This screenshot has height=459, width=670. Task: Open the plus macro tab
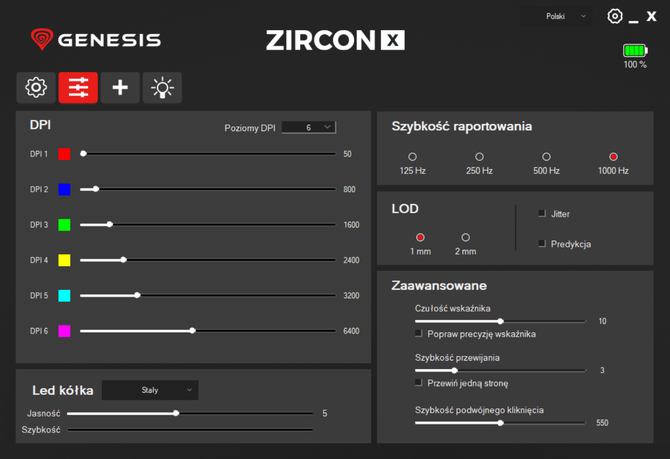pyautogui.click(x=120, y=88)
